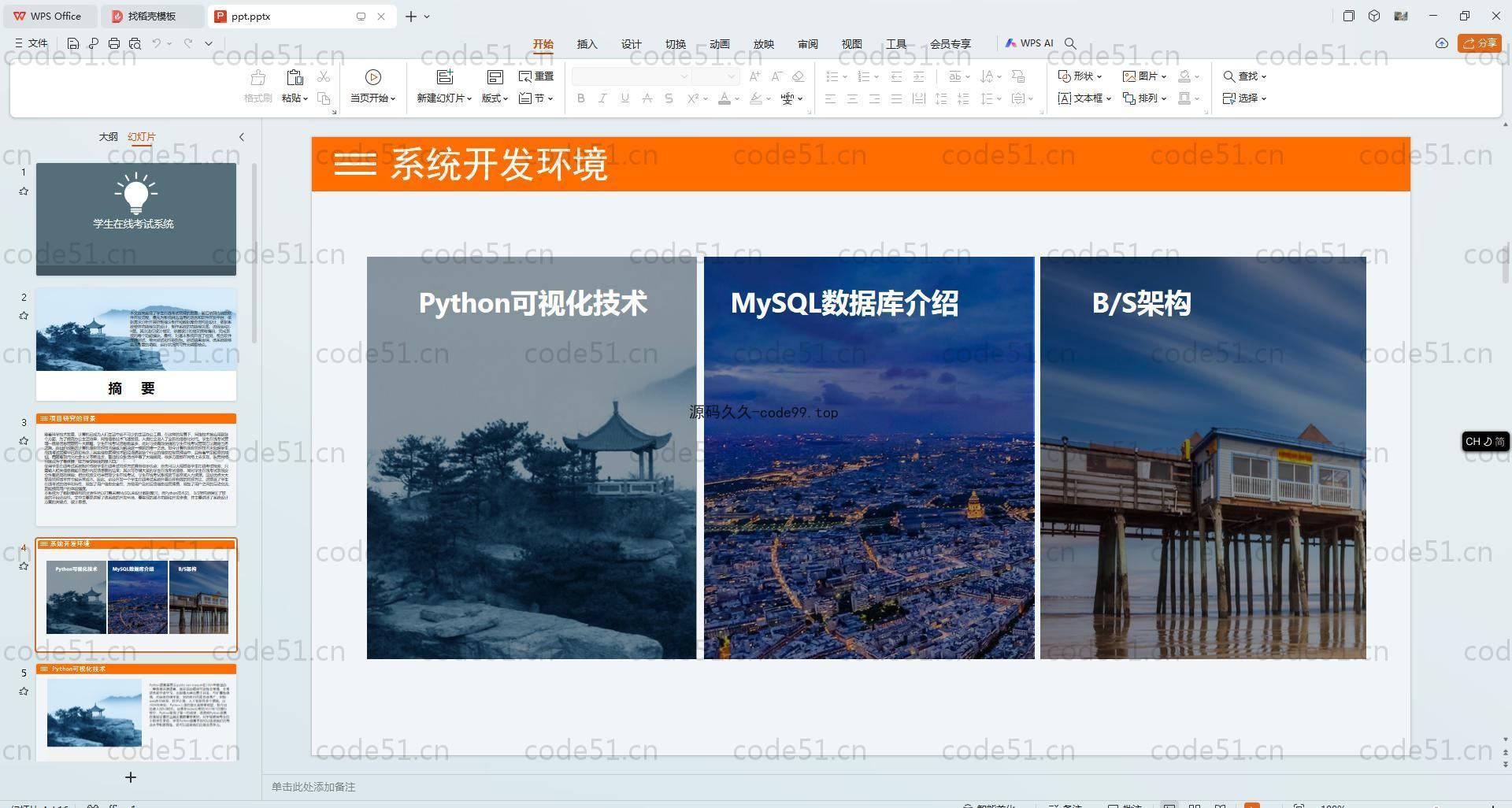The height and width of the screenshot is (808, 1512).
Task: Open the Transitions (切换) ribbon tab
Action: (676, 44)
